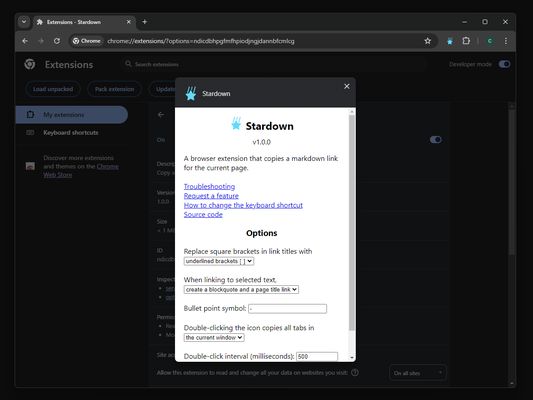Open the tab search dropdown arrow
Viewport: 533px width, 400px height.
pyautogui.click(x=24, y=22)
